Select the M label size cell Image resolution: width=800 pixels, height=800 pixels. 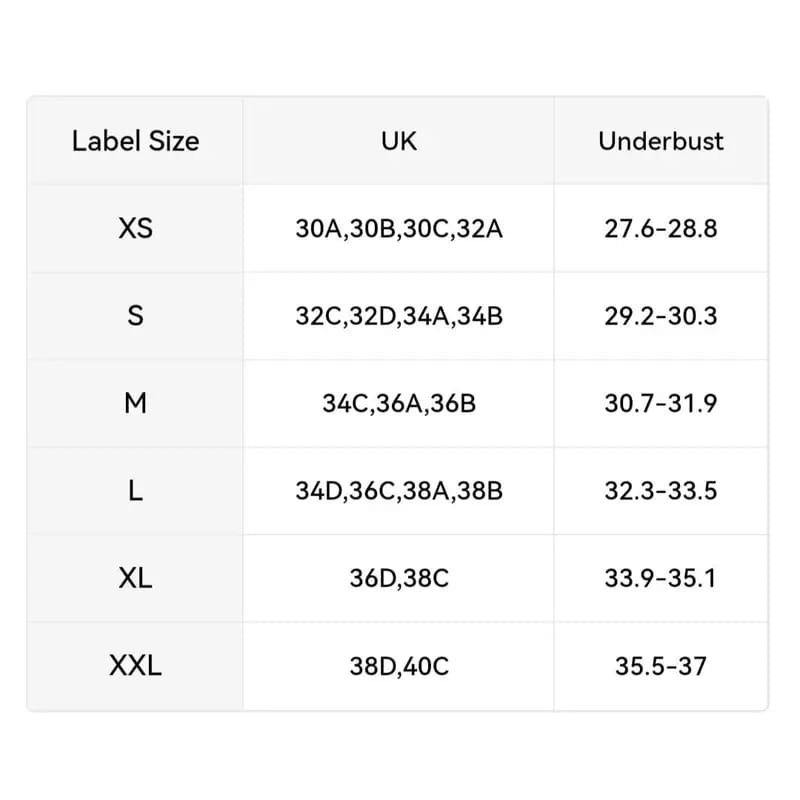(x=135, y=404)
